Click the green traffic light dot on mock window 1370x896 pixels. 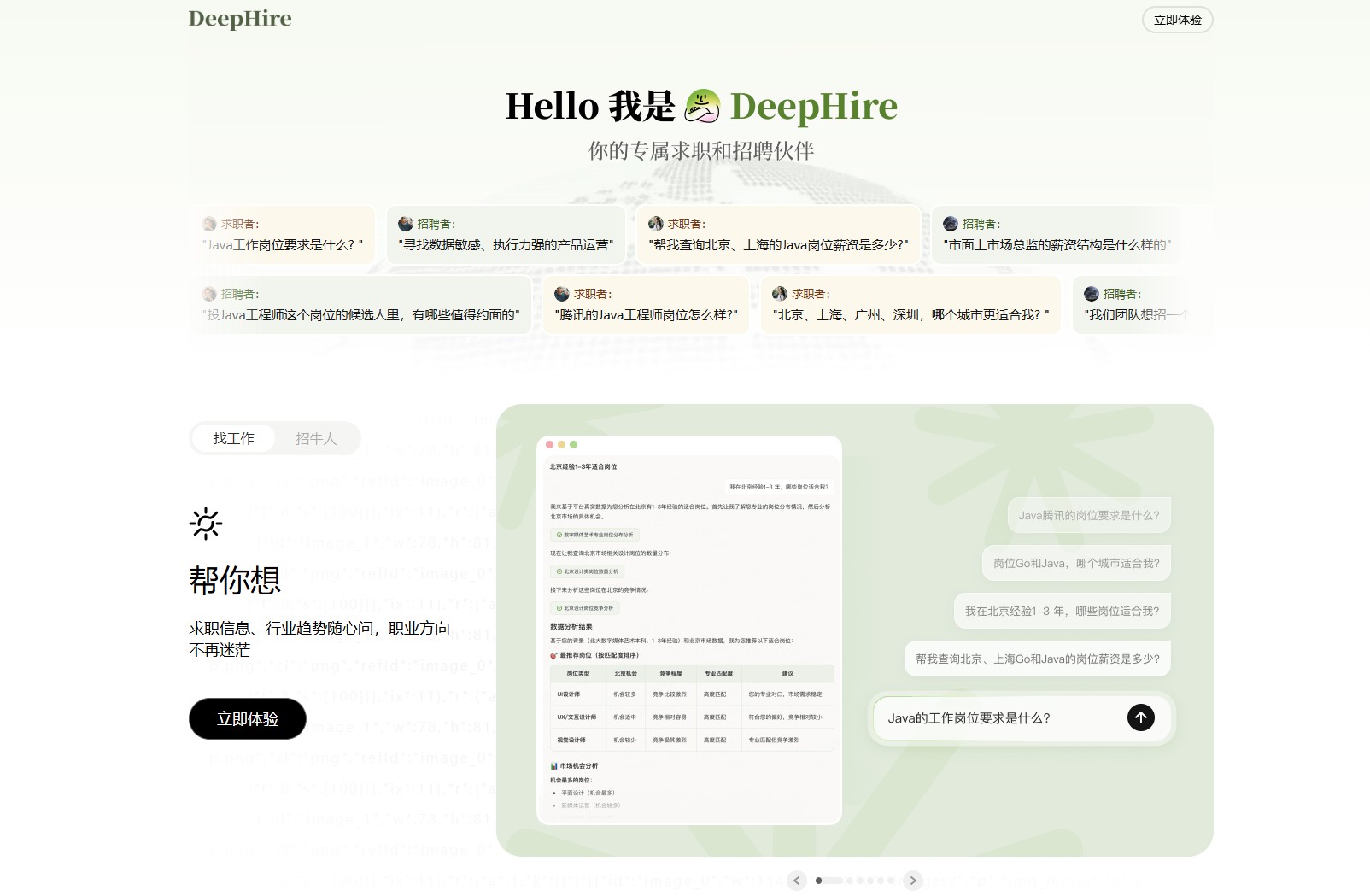[575, 445]
